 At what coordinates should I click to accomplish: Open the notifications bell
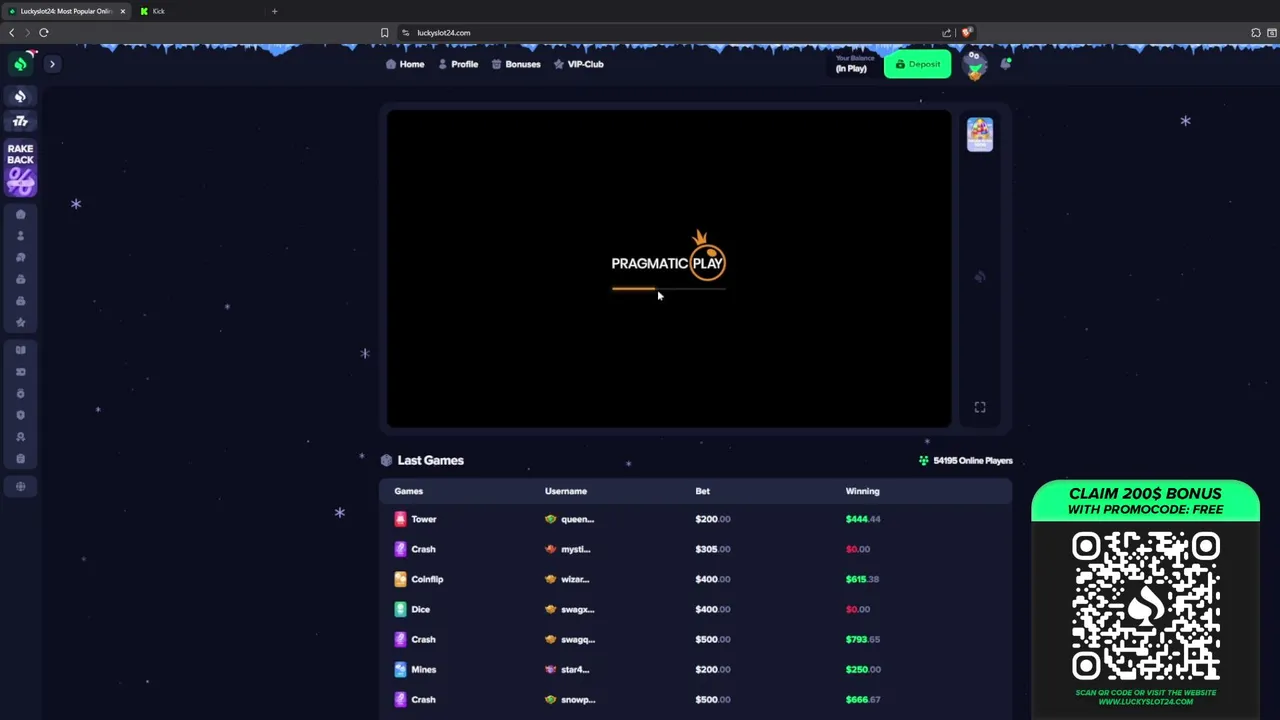[1006, 64]
